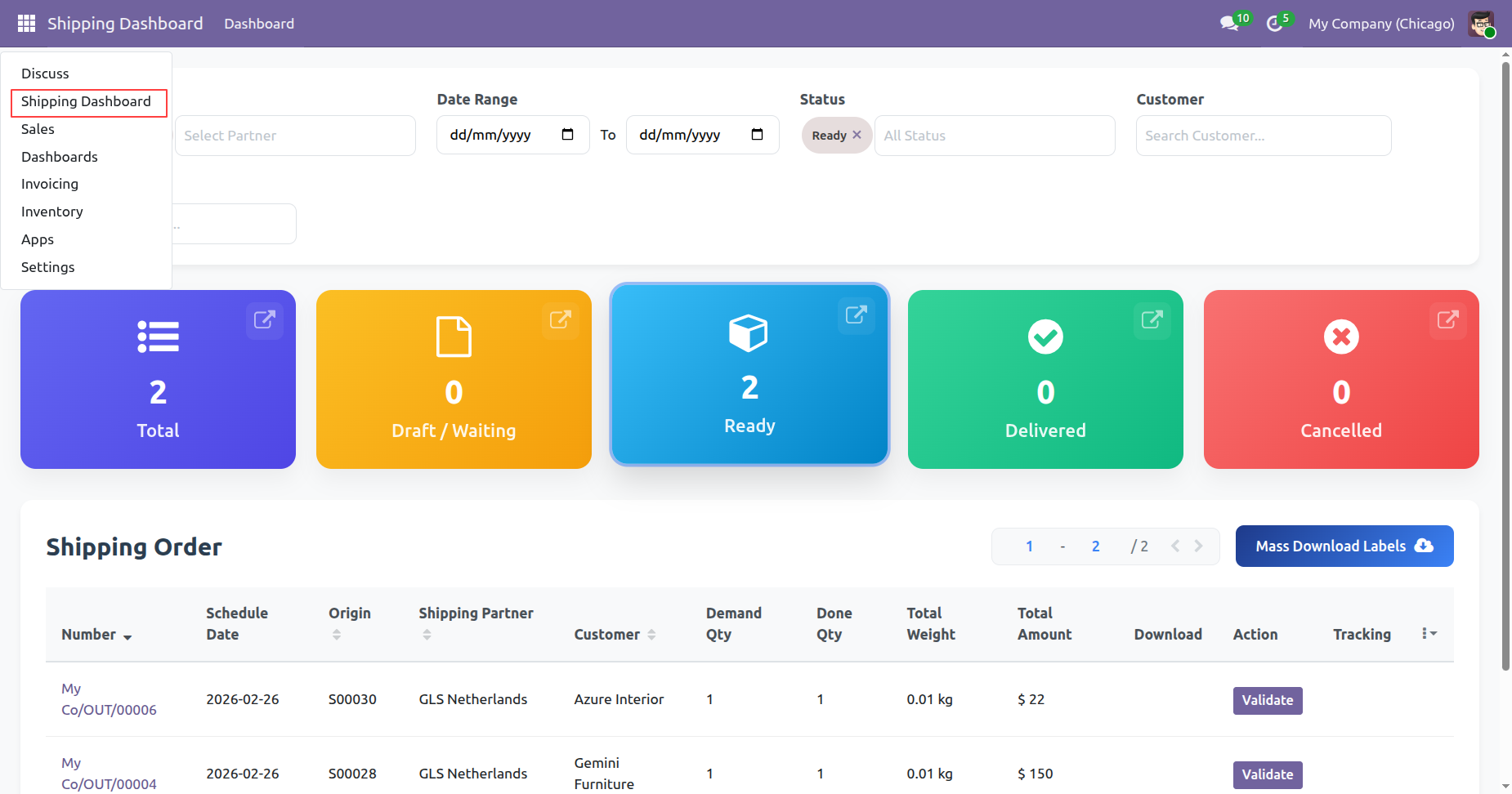Choose Invoicing in the apps menu

point(50,184)
